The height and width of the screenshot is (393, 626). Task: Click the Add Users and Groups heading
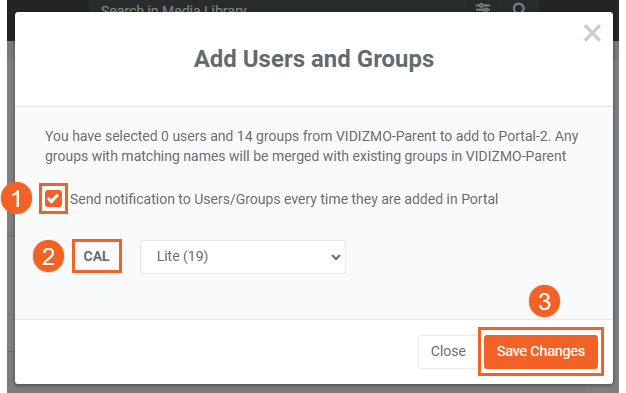point(314,59)
